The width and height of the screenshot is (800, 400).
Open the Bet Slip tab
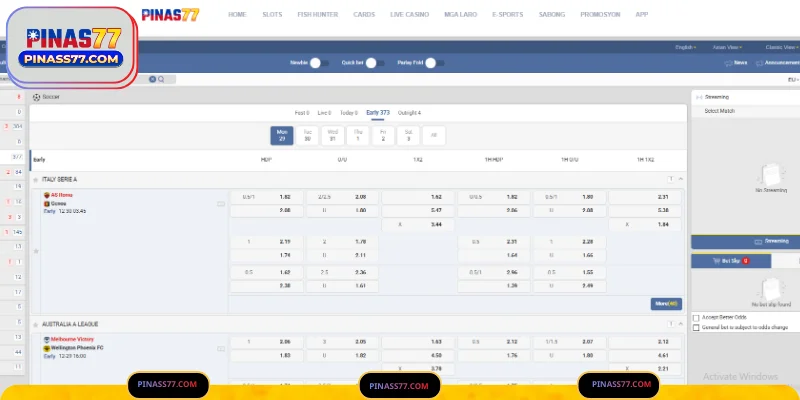(x=731, y=261)
